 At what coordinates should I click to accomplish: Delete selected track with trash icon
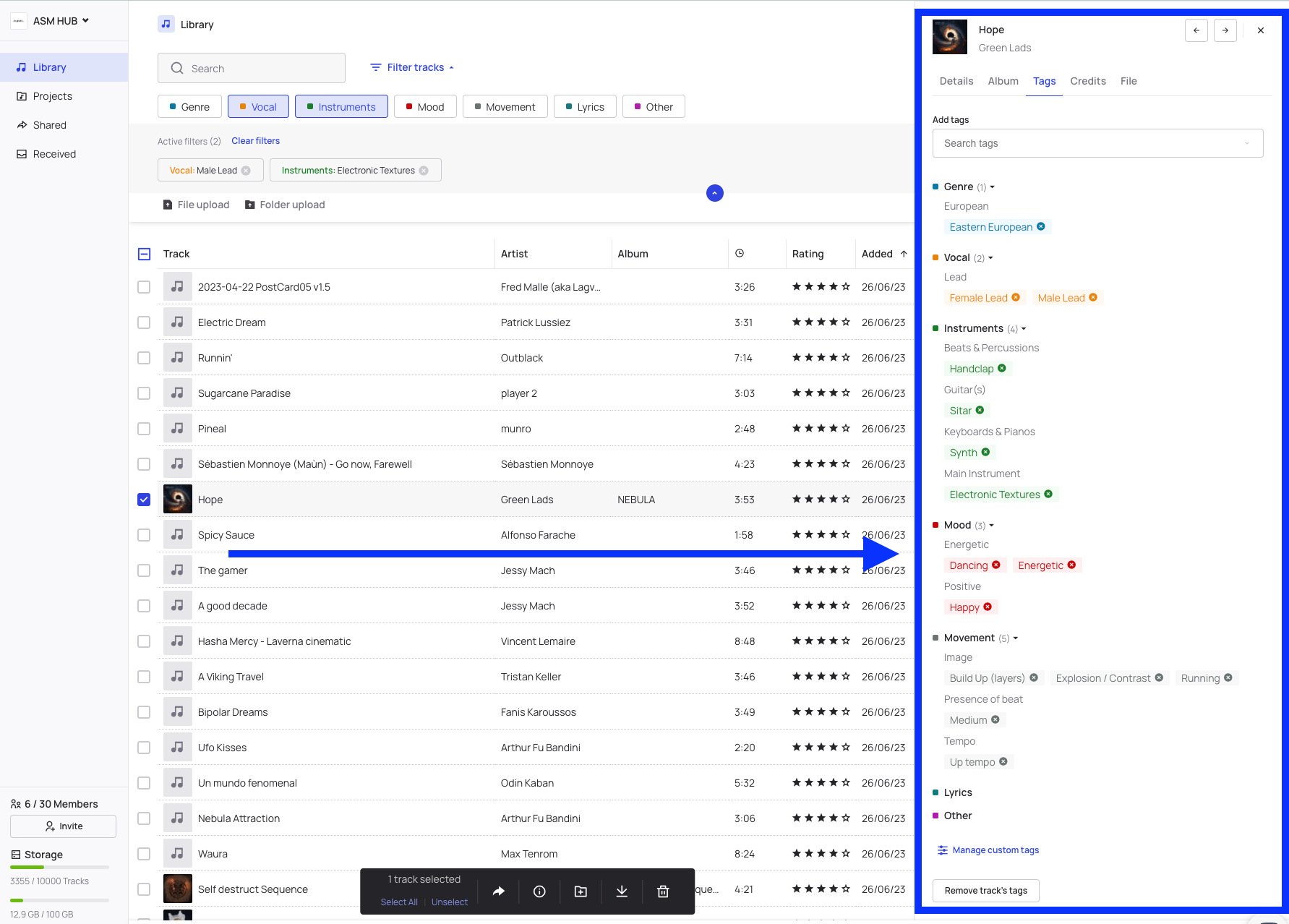(663, 891)
